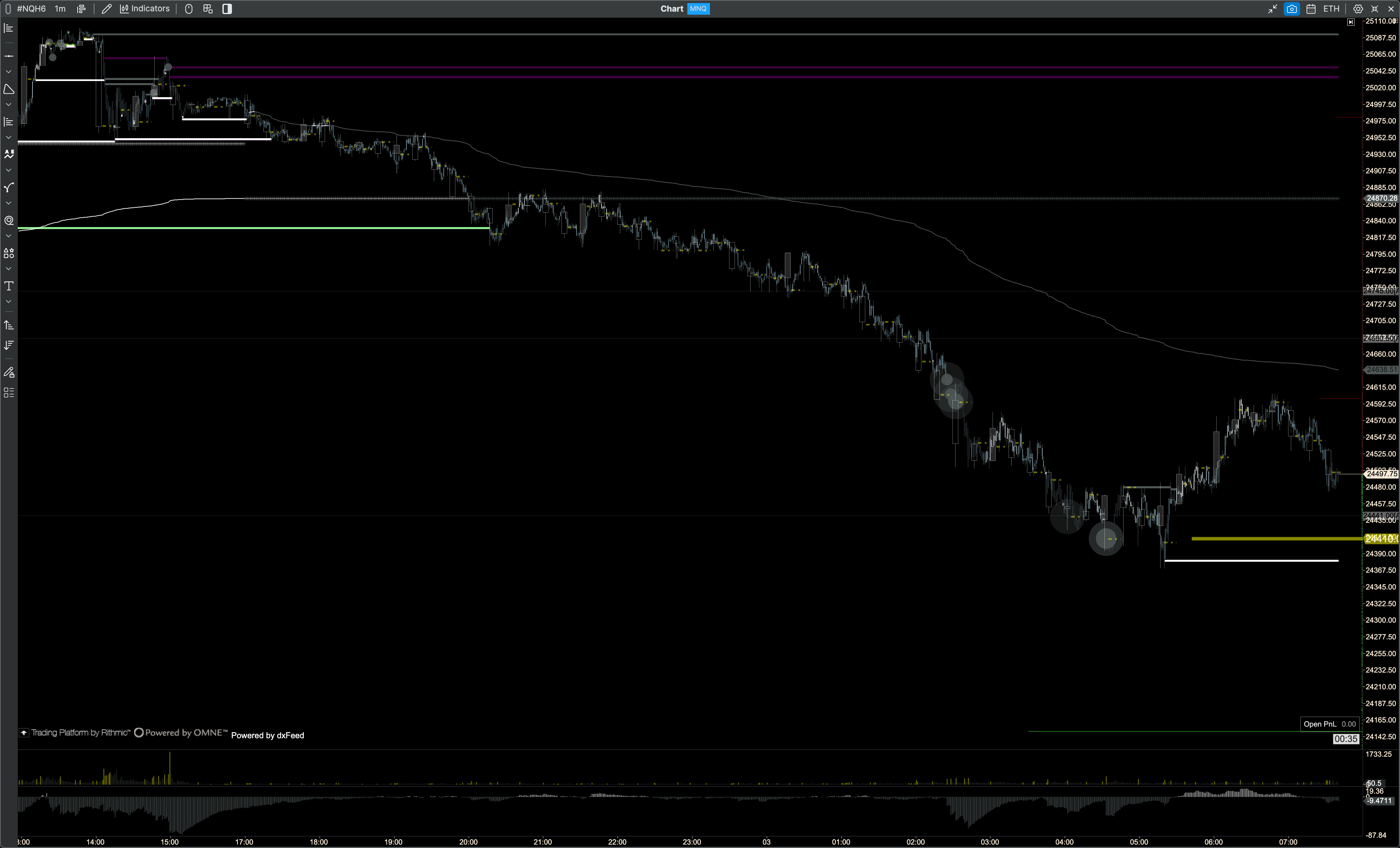Click the MNQ tab badge
This screenshot has height=848, width=1400.
(698, 9)
